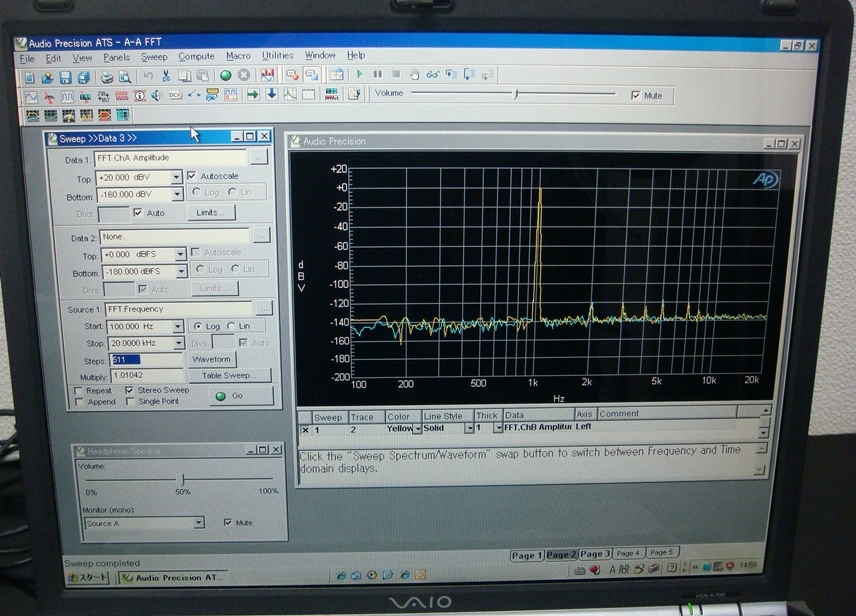This screenshot has height=616, width=856.
Task: Click the DCX panel toolbar icon
Action: coord(175,96)
